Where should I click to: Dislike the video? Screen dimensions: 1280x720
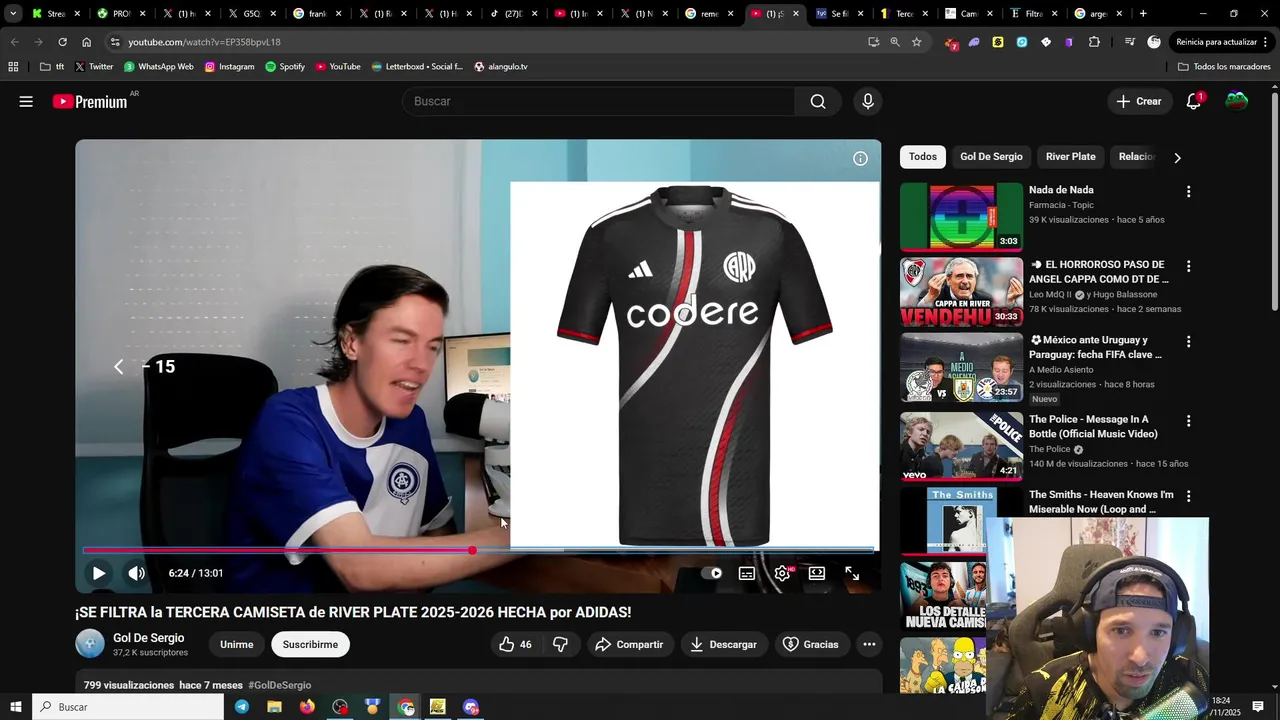561,644
